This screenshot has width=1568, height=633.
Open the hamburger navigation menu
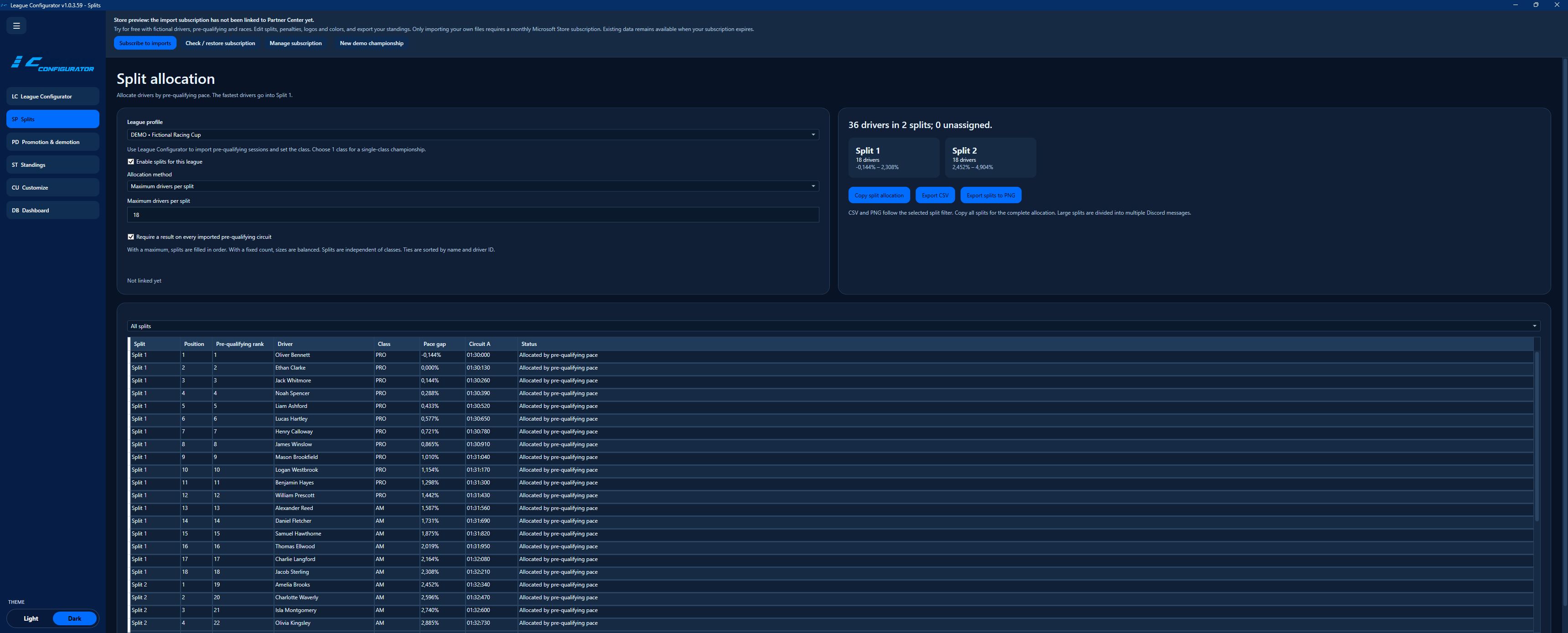pos(16,26)
